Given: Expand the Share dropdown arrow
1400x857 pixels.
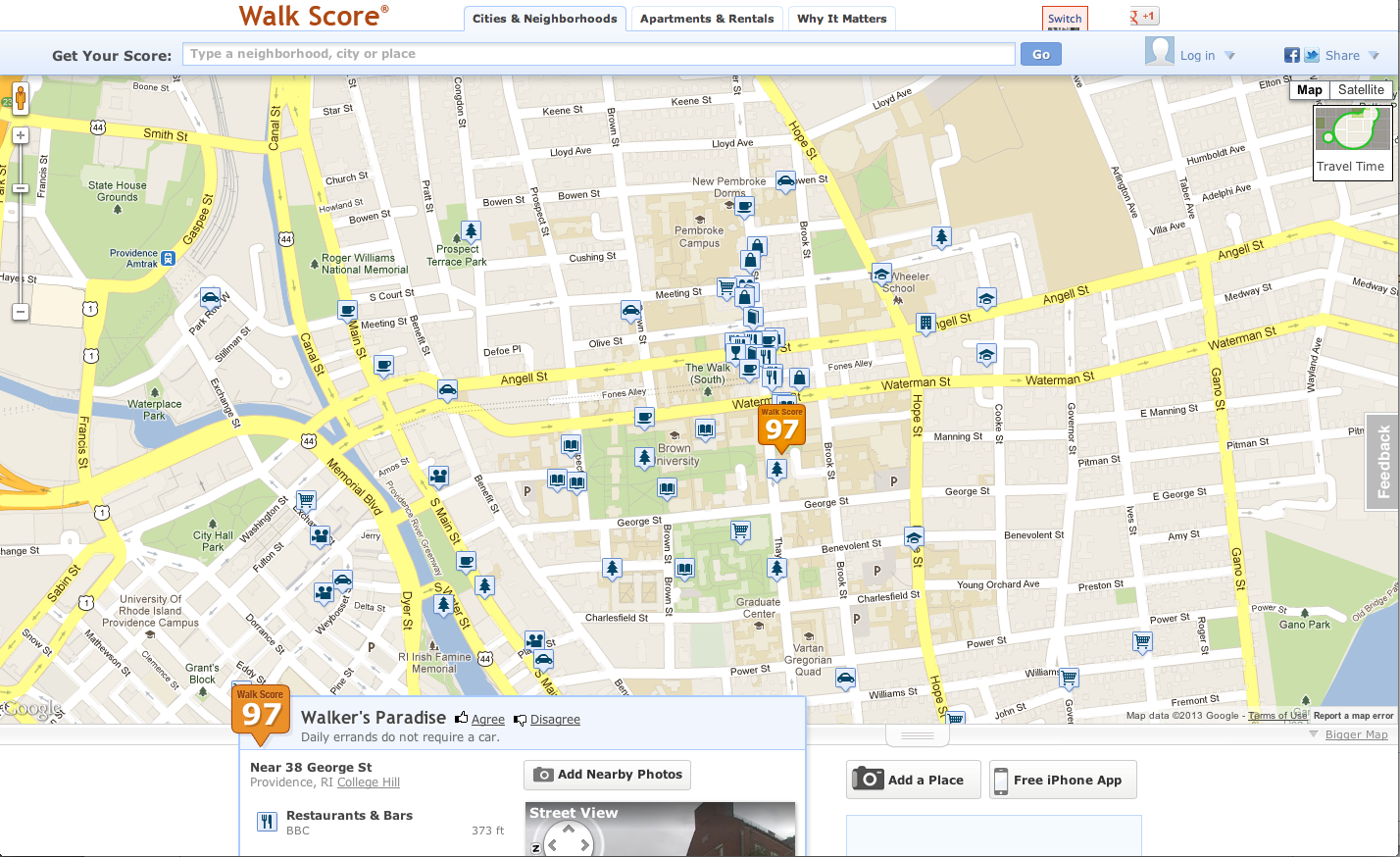Looking at the screenshot, I should [1374, 56].
